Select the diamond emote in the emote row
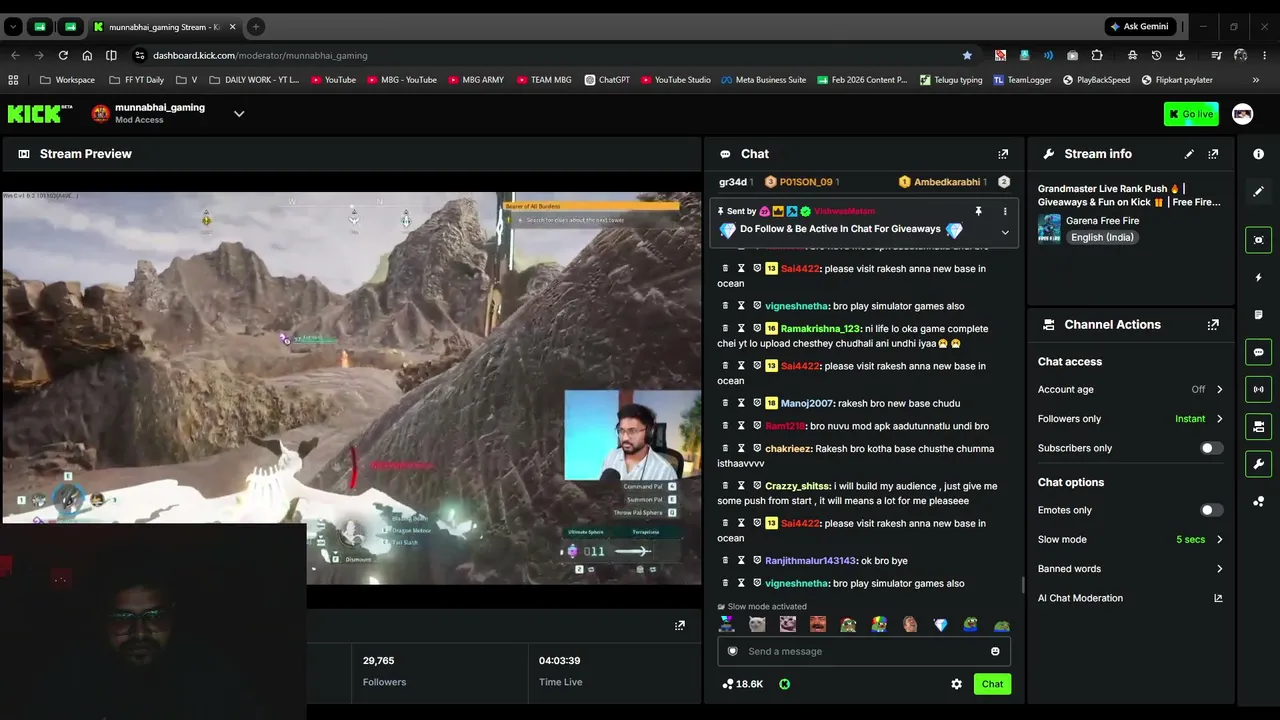The image size is (1280, 720). click(940, 625)
